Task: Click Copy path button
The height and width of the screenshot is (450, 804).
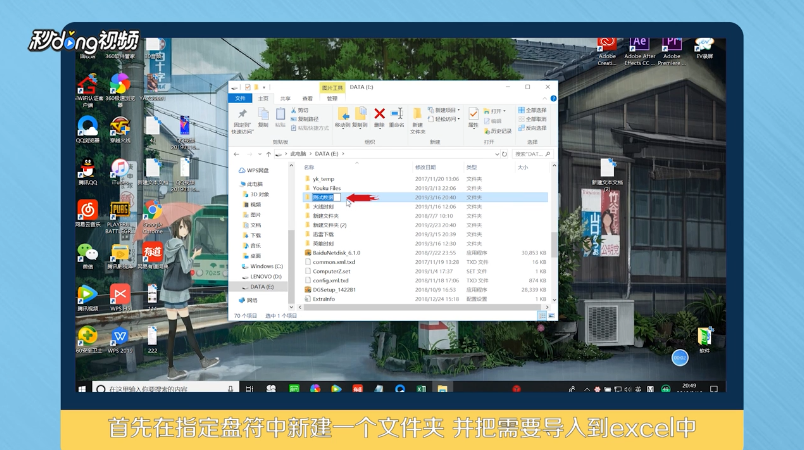Action: (x=305, y=119)
